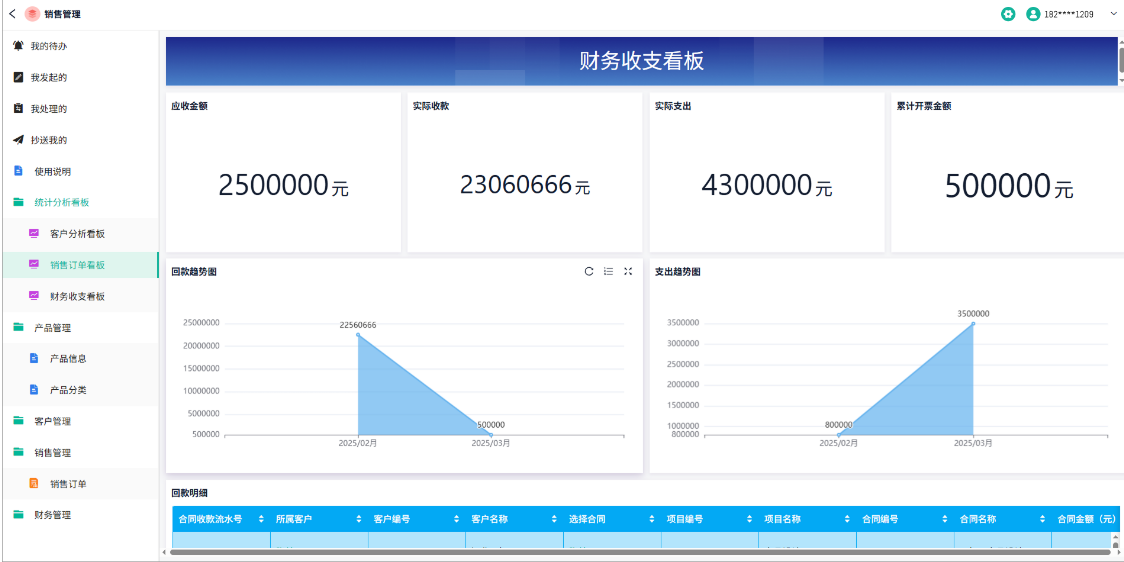The image size is (1124, 562).
Task: Click the 2025/03月 label on 支出趋势图
Action: pos(973,444)
